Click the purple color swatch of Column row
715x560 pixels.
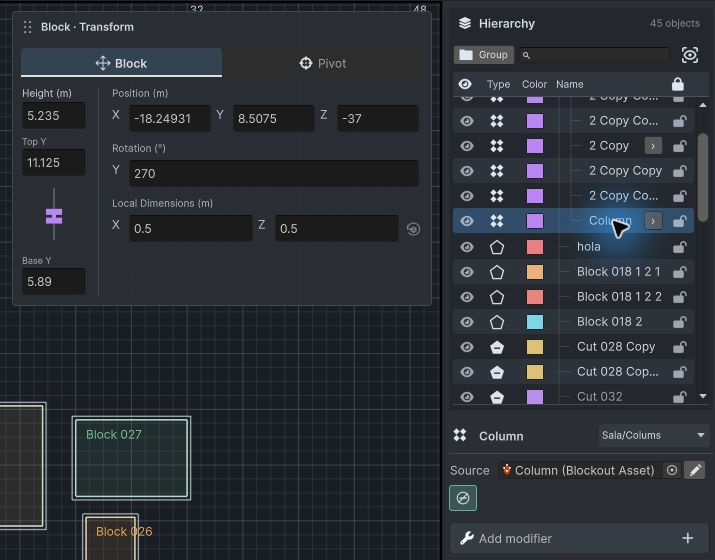(x=535, y=221)
